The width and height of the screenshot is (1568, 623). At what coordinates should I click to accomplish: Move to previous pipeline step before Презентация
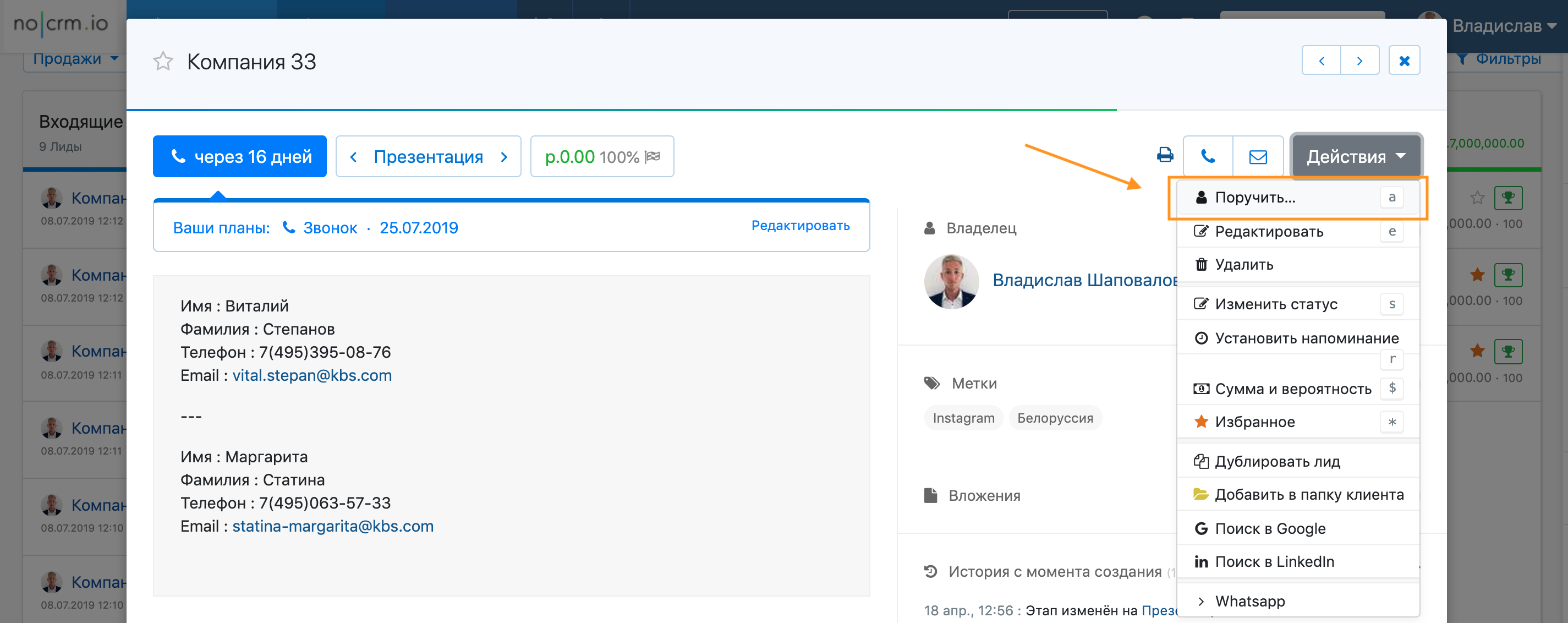pyautogui.click(x=354, y=157)
